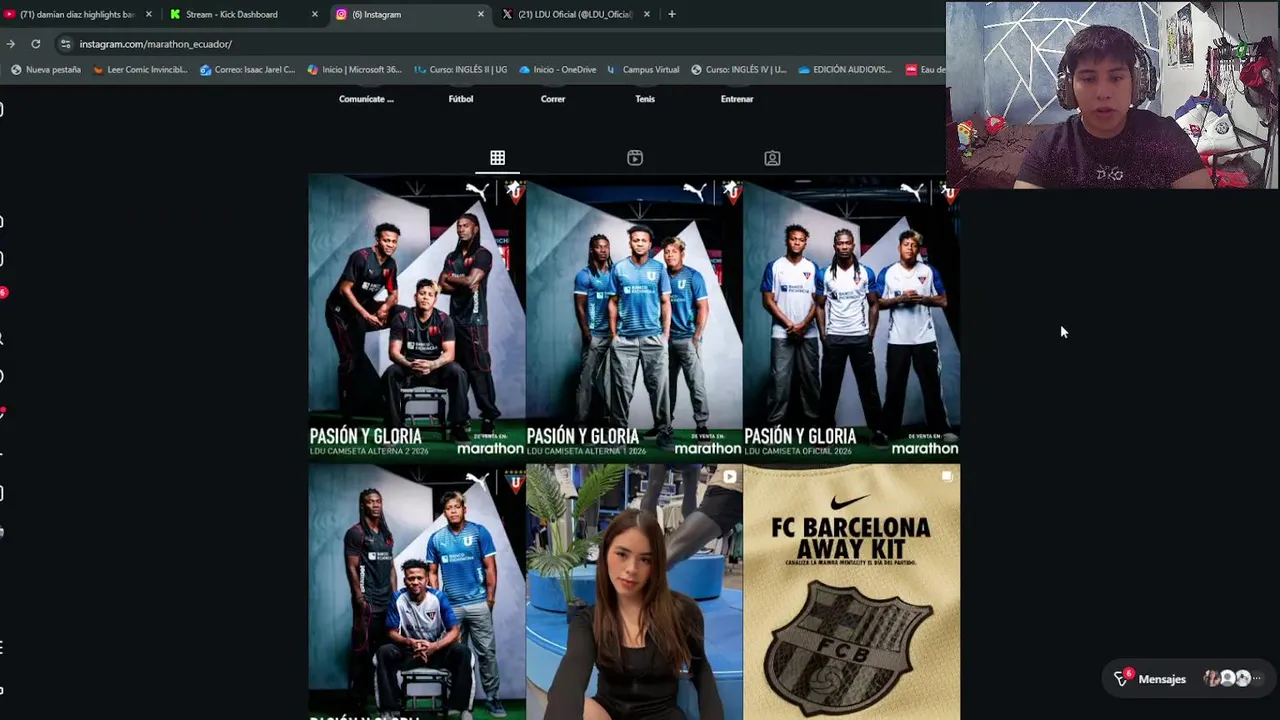Viewport: 1280px width, 720px height.
Task: Open the Nueva pestaña bookmark
Action: pyautogui.click(x=46, y=70)
